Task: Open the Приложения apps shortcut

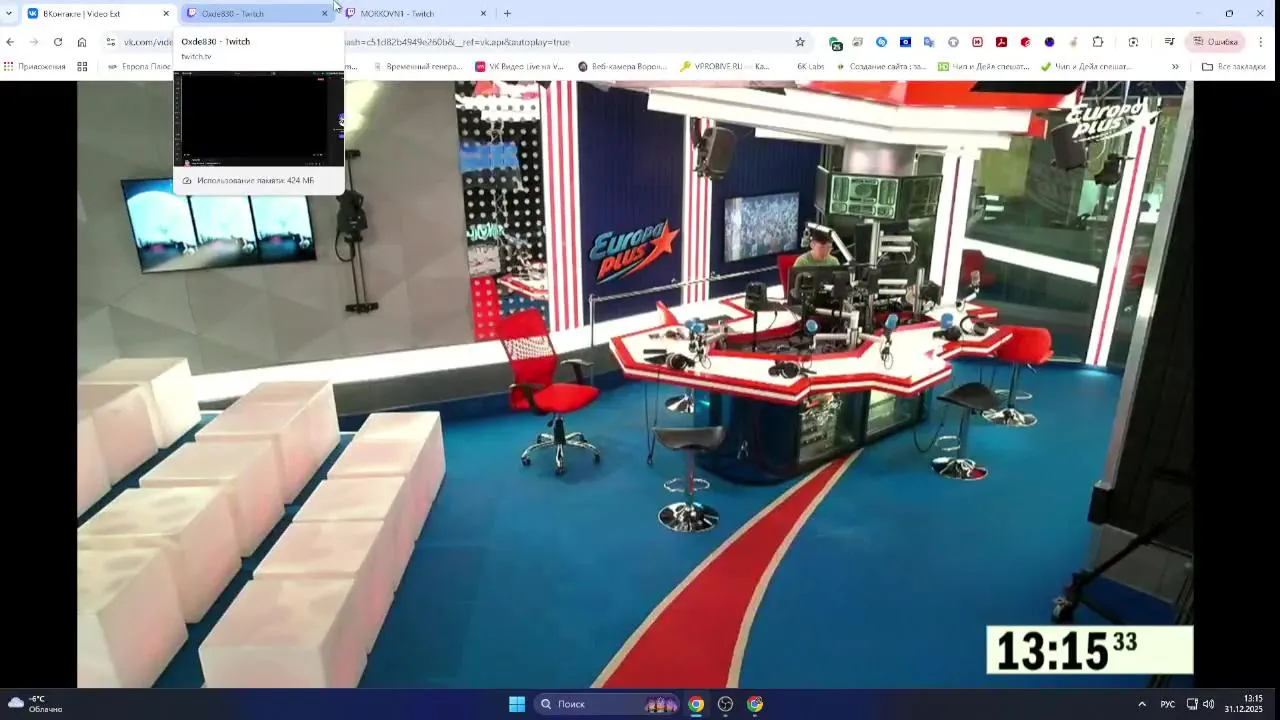Action: coord(35,67)
